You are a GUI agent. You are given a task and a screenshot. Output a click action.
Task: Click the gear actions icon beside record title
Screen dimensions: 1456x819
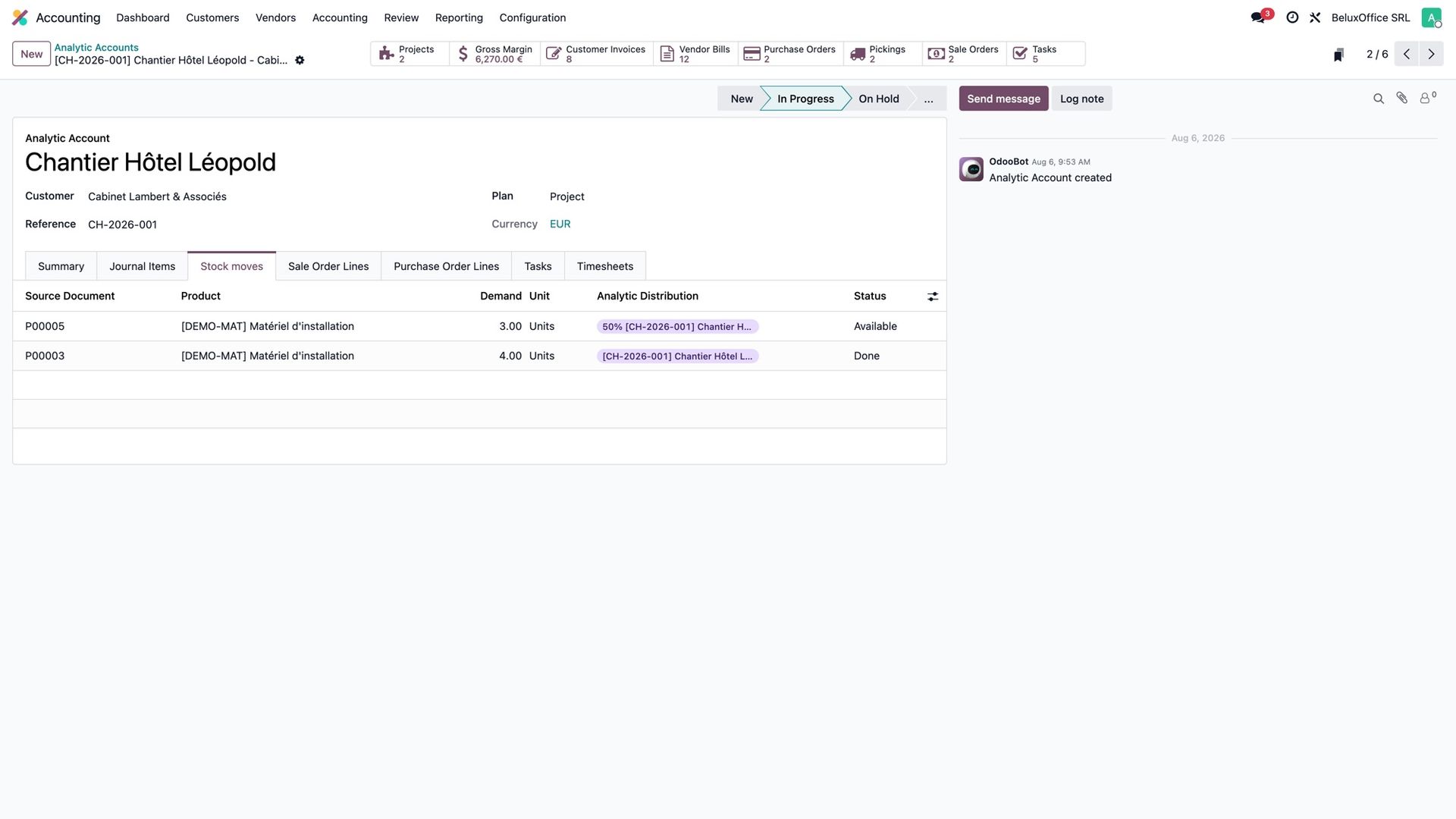pyautogui.click(x=300, y=60)
